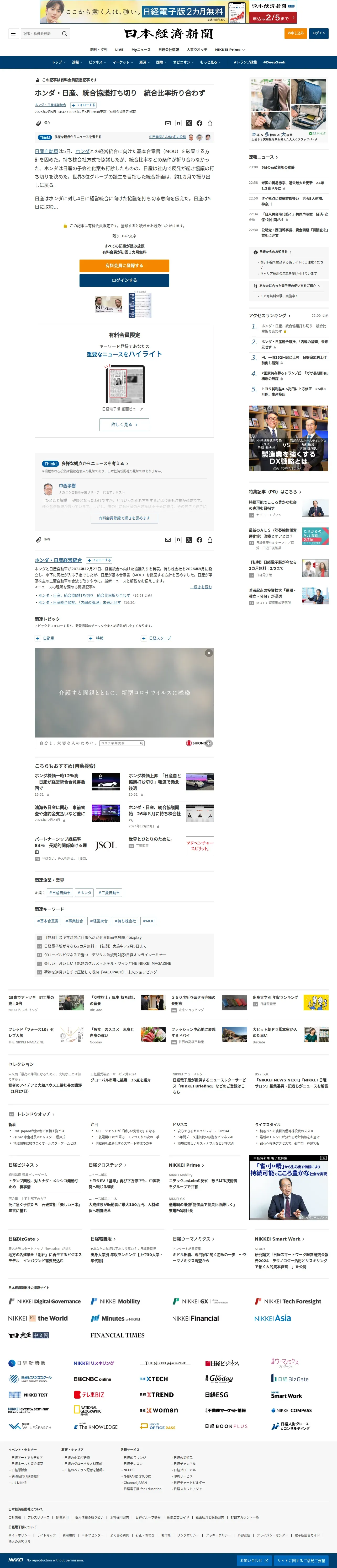Viewport: 337px width, 1568px height.
Task: Open #DeepSeek hashtag link
Action: 274,62
